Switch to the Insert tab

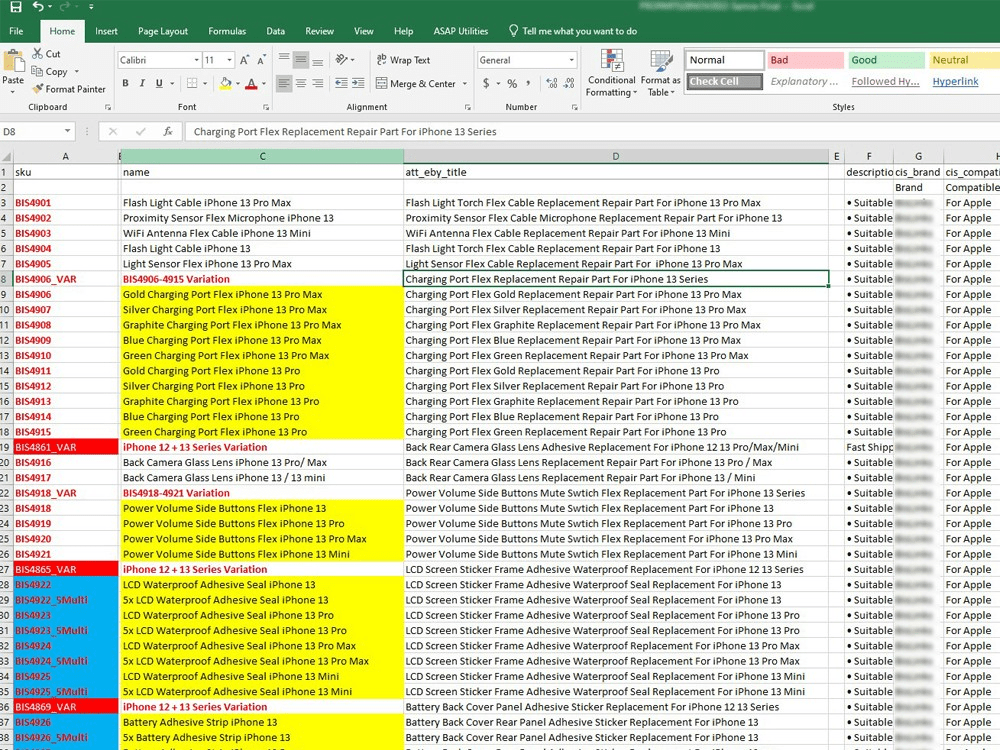click(107, 31)
